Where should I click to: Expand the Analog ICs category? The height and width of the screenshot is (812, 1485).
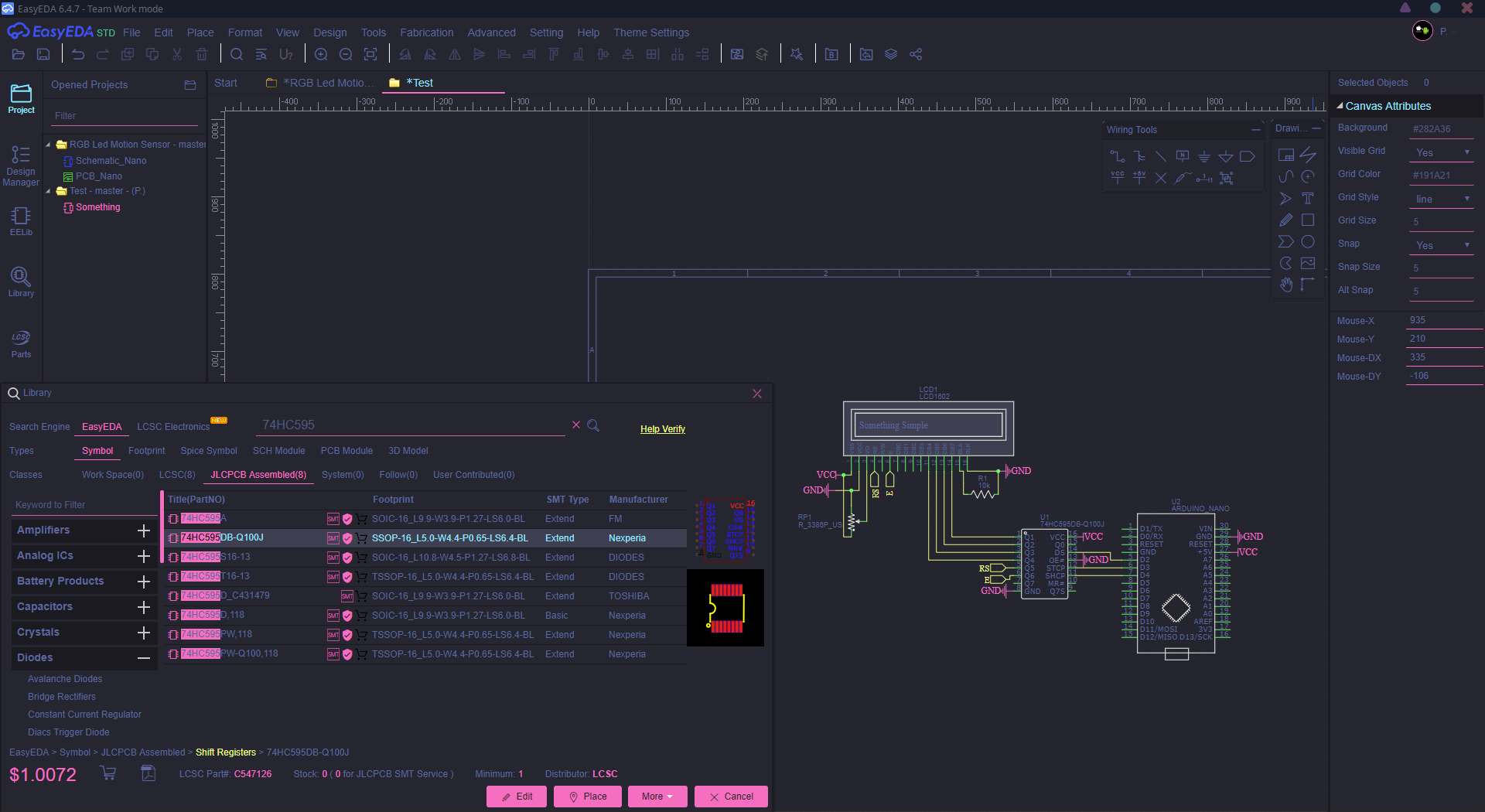pos(143,556)
